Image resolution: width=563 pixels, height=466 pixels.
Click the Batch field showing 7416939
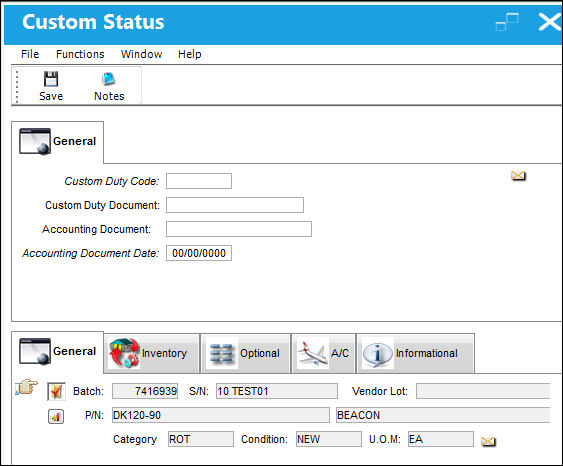(x=145, y=391)
